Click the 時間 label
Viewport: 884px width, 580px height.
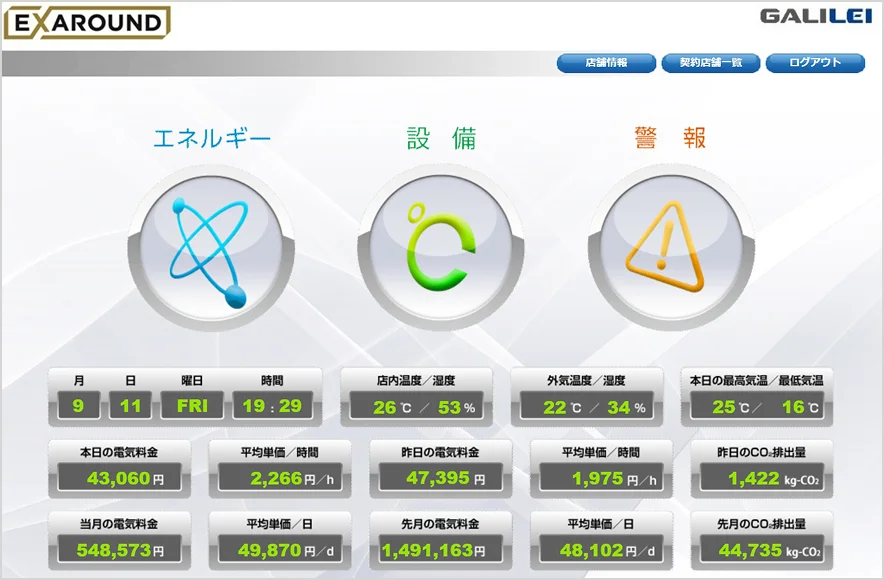tap(272, 380)
